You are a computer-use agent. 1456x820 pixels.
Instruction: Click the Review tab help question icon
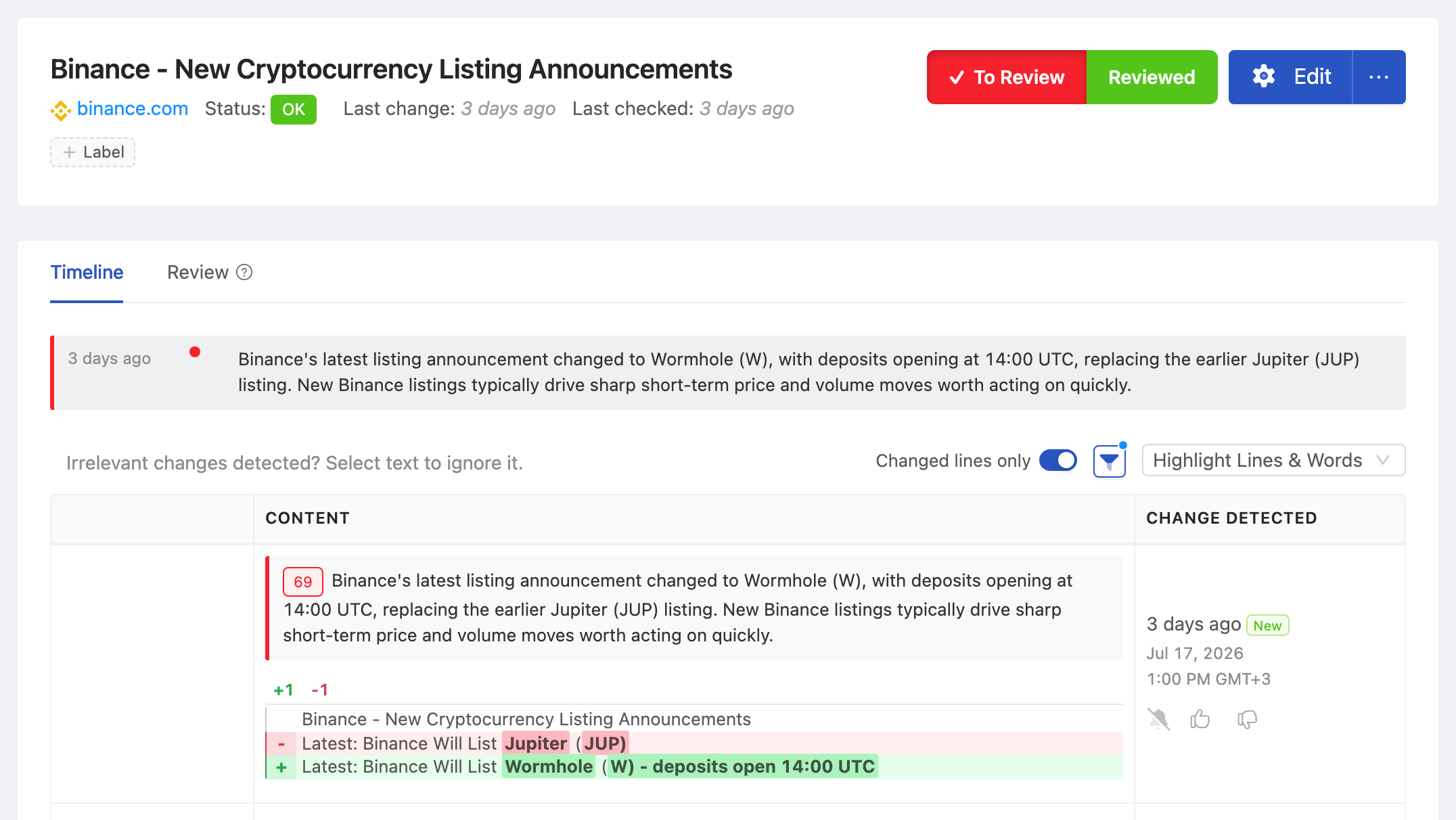pos(244,272)
